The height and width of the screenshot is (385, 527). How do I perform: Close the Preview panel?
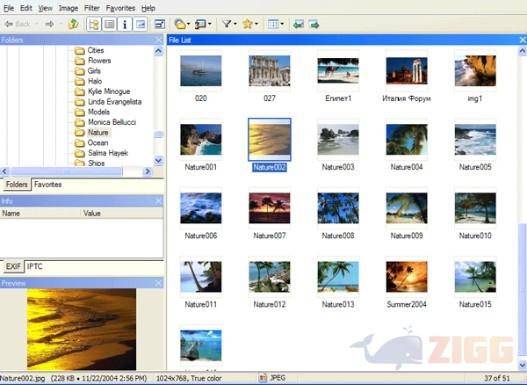[159, 283]
